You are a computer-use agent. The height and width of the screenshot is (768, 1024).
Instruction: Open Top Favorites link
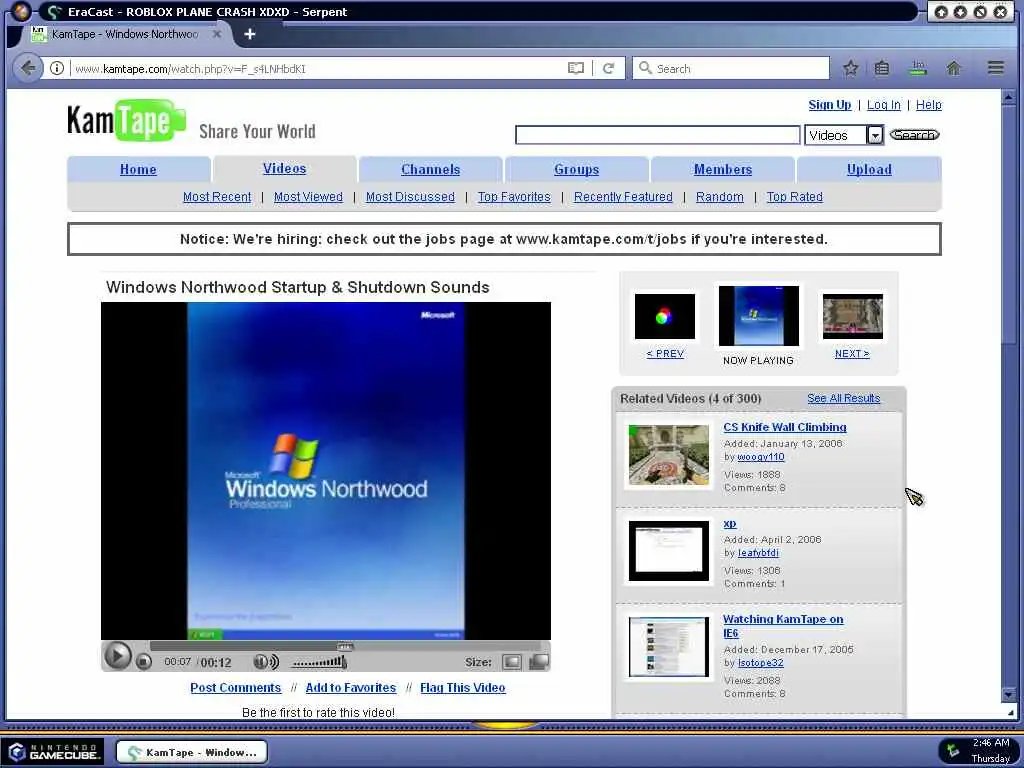point(514,197)
